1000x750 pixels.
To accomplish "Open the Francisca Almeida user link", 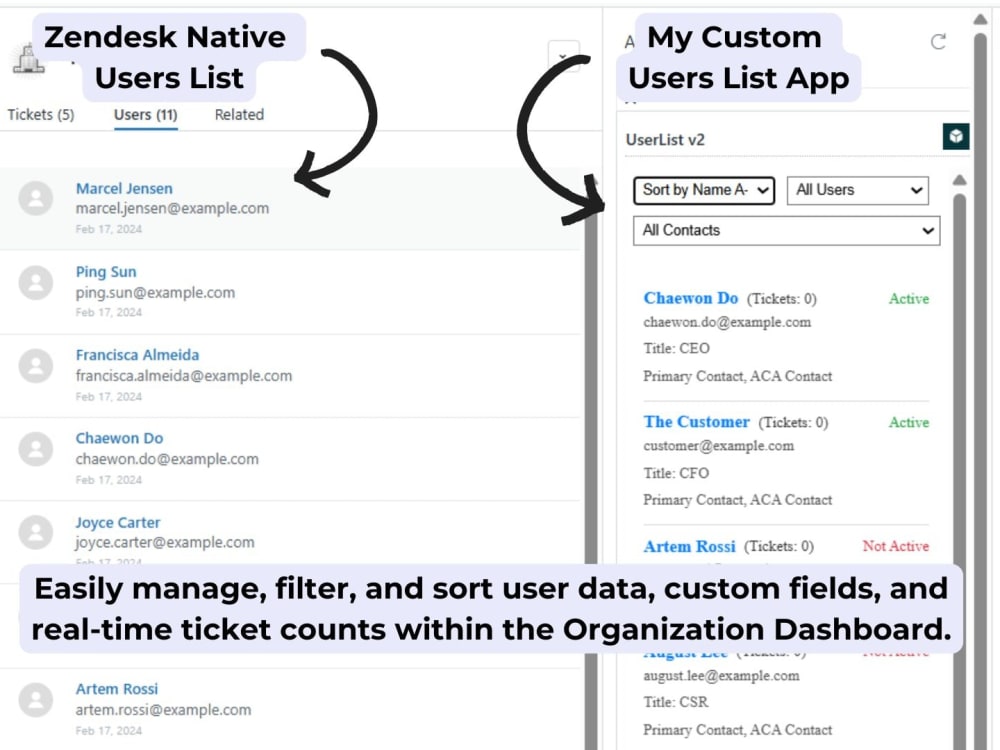I will (x=137, y=355).
